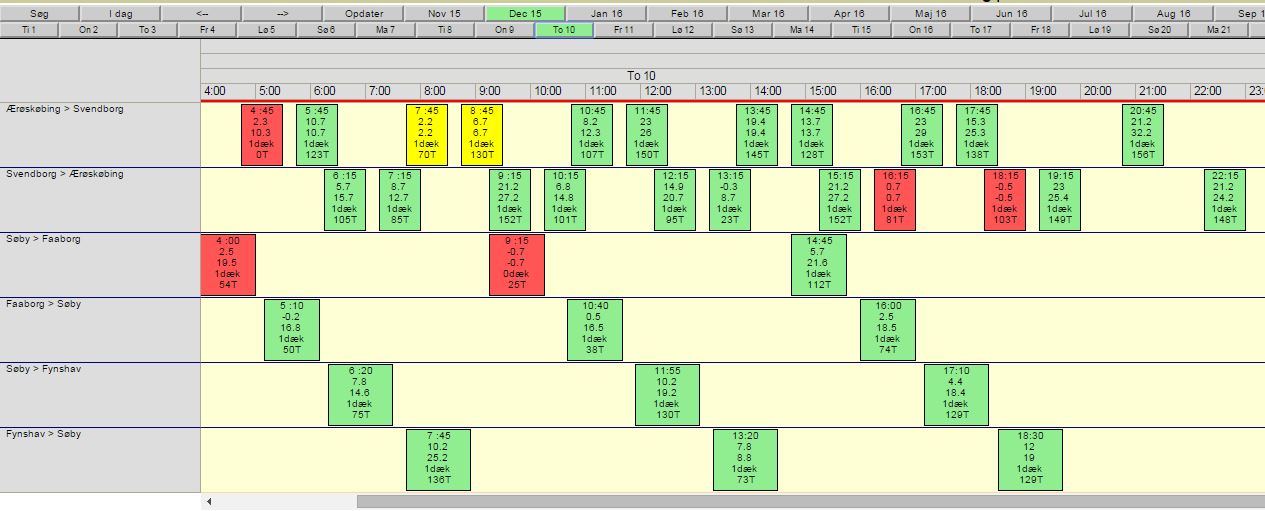Open the red 4:45 Ærøskøbing > Svendborg departure

[262, 133]
